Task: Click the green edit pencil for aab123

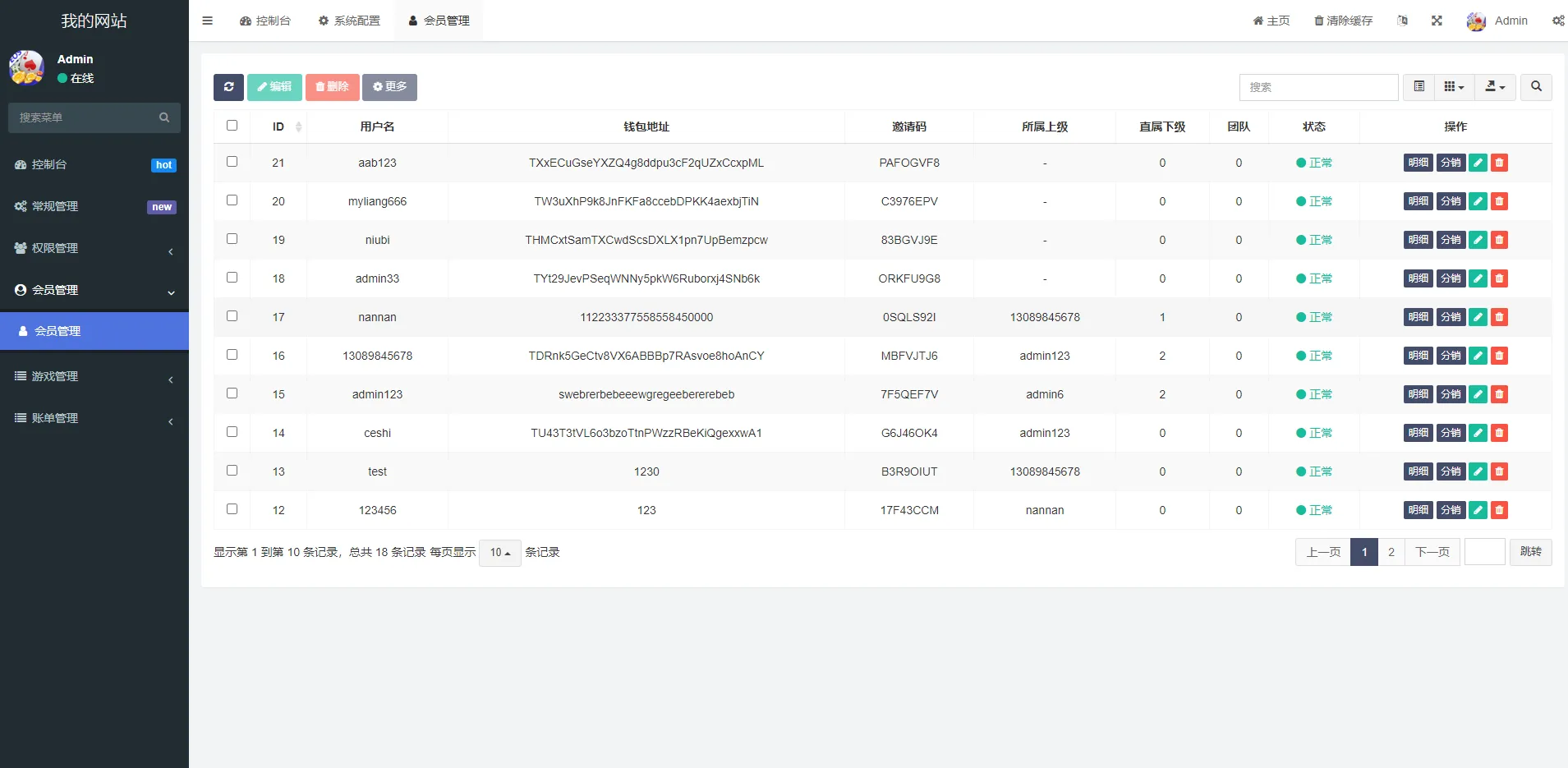Action: pyautogui.click(x=1478, y=163)
